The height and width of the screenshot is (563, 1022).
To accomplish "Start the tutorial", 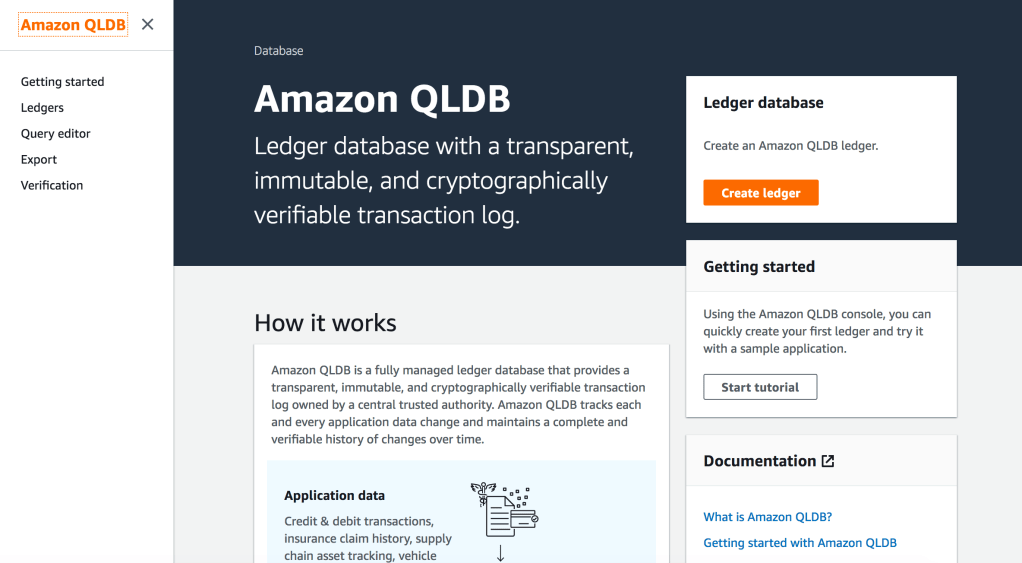I will coord(760,387).
